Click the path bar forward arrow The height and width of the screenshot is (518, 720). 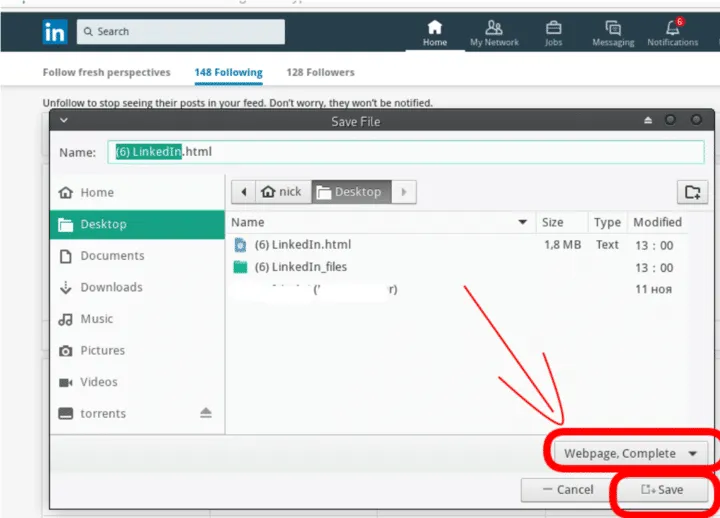[x=404, y=192]
